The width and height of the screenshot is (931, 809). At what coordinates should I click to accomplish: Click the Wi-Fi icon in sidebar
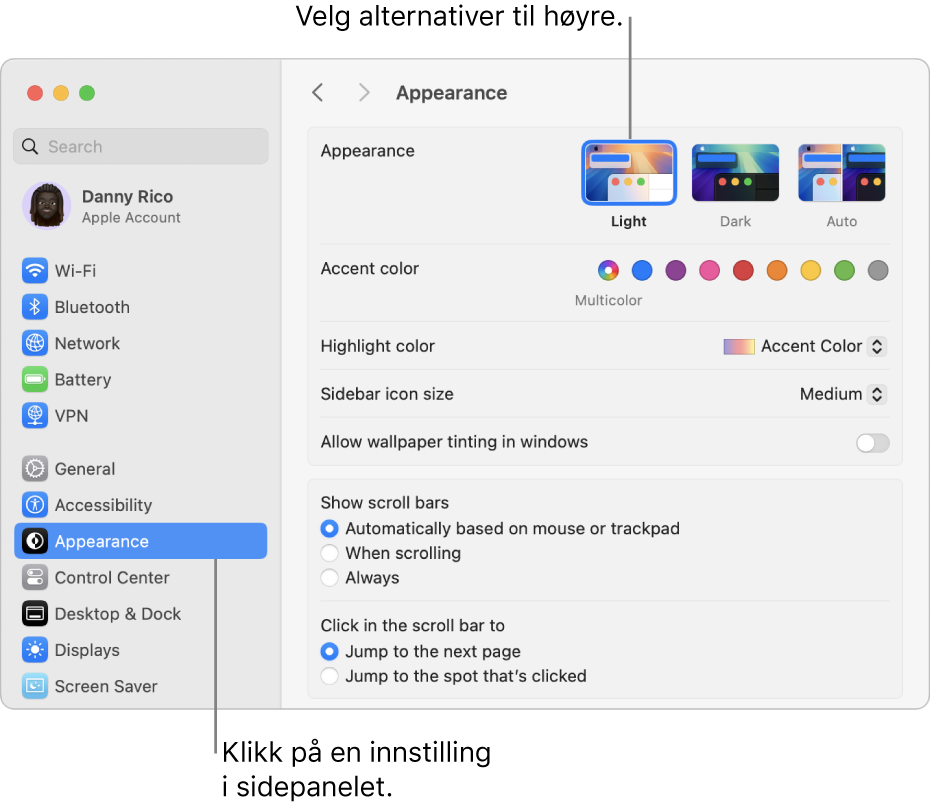point(35,271)
